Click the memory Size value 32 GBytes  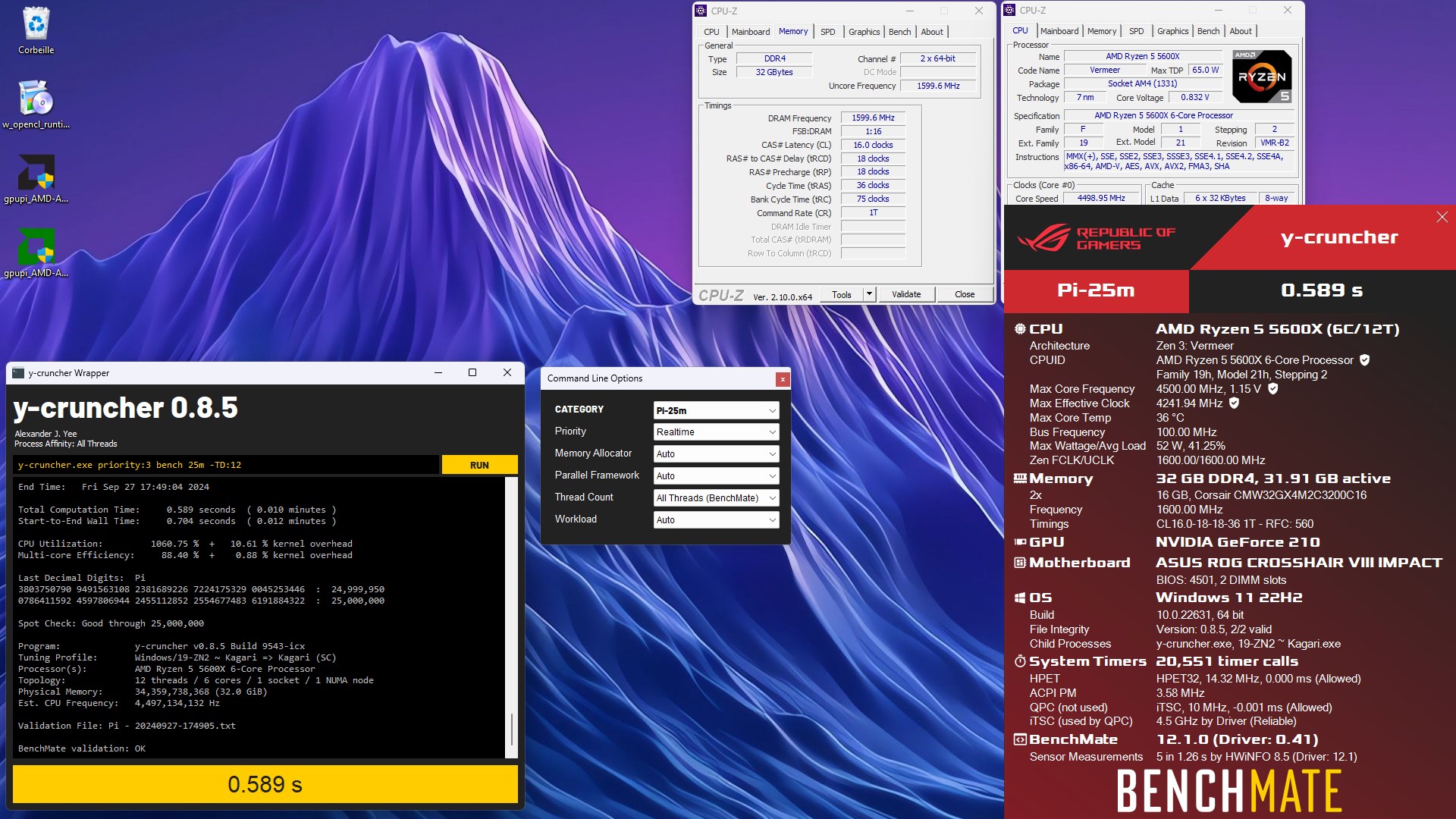(774, 72)
